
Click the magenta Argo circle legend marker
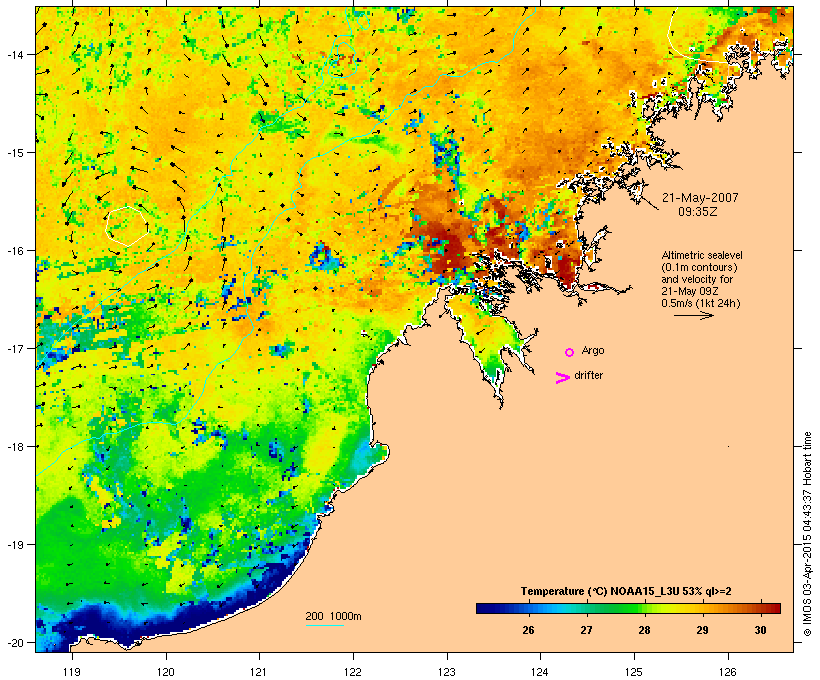pyautogui.click(x=570, y=353)
